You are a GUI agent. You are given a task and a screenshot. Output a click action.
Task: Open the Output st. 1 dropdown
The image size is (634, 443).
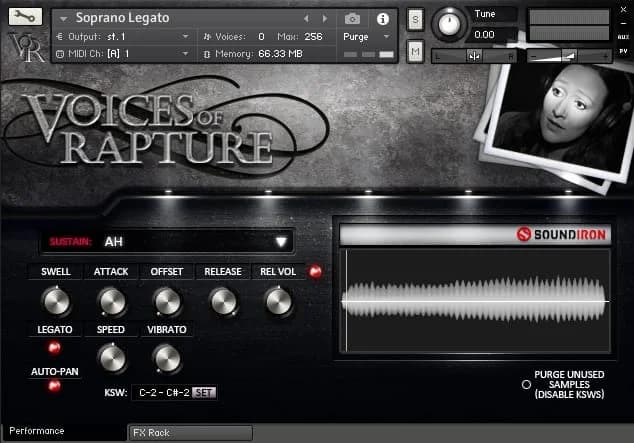(x=123, y=37)
